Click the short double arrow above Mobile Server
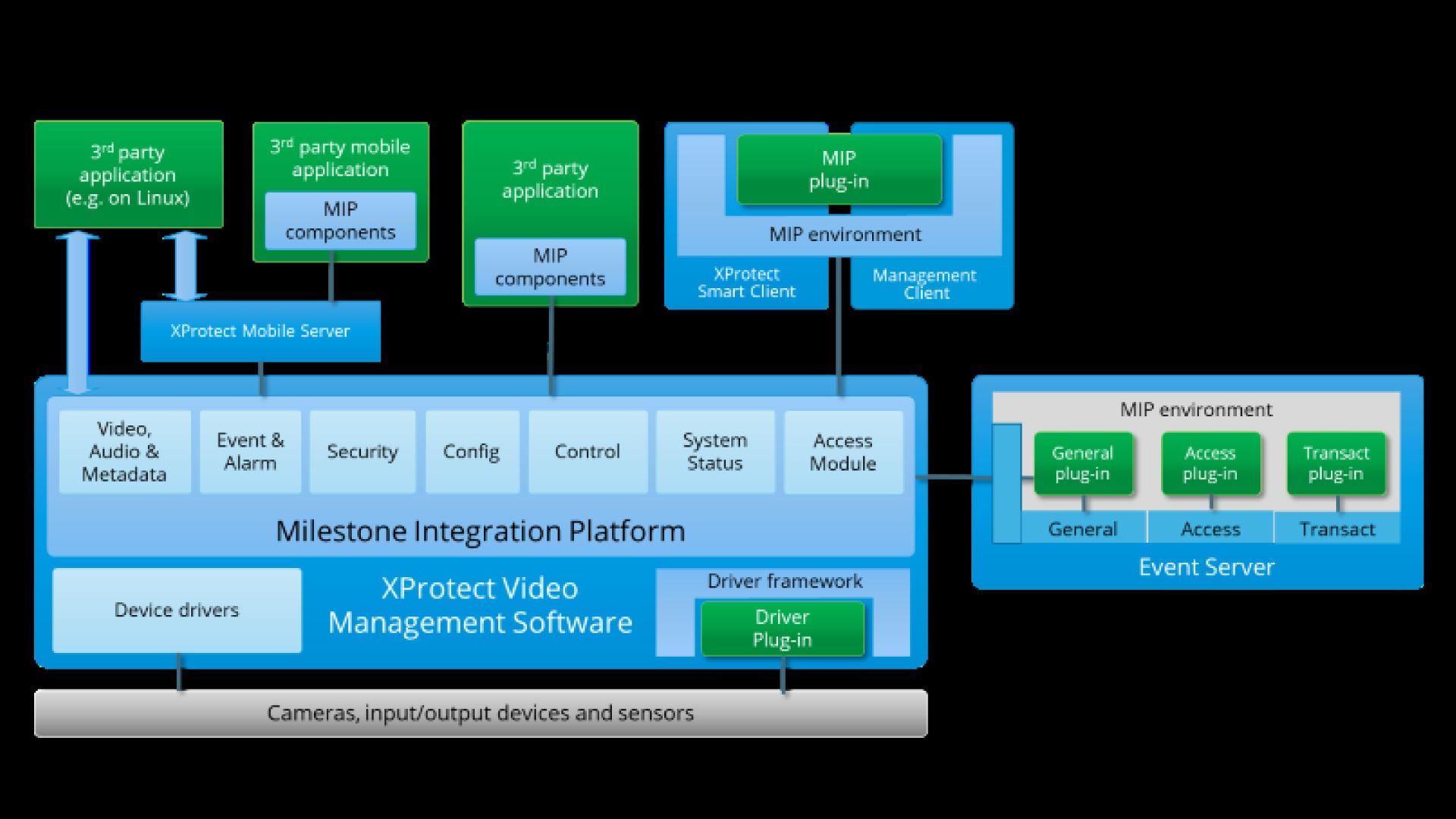This screenshot has width=1456, height=819. click(x=184, y=266)
